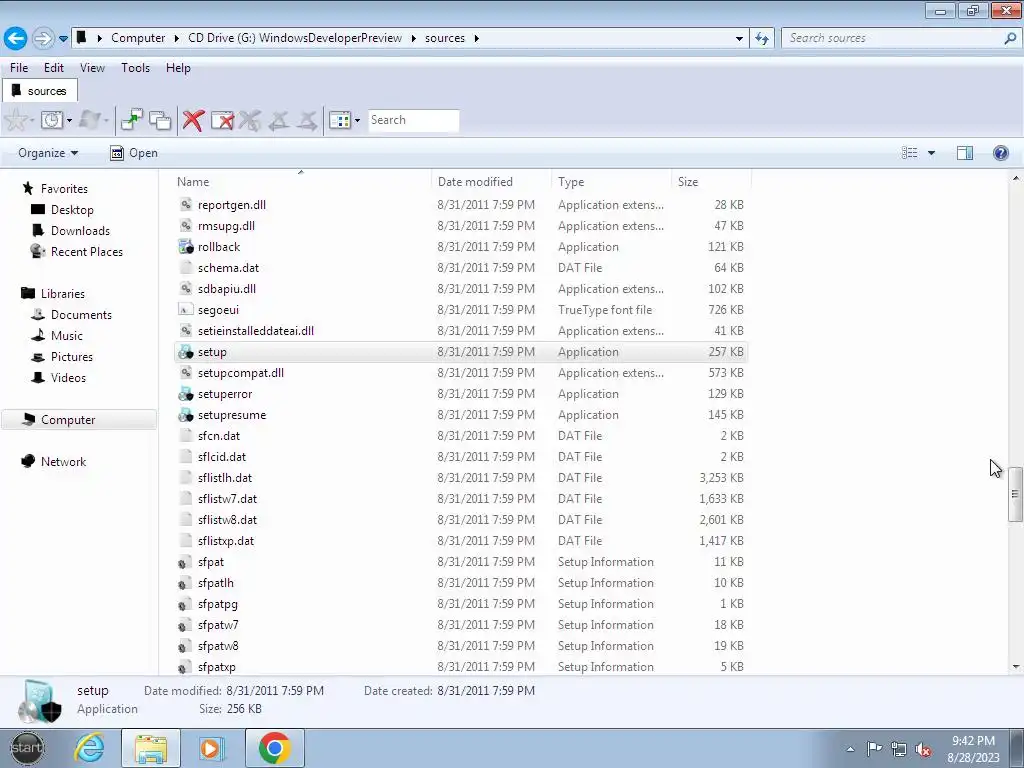
Task: Open the View menu
Action: tap(92, 68)
